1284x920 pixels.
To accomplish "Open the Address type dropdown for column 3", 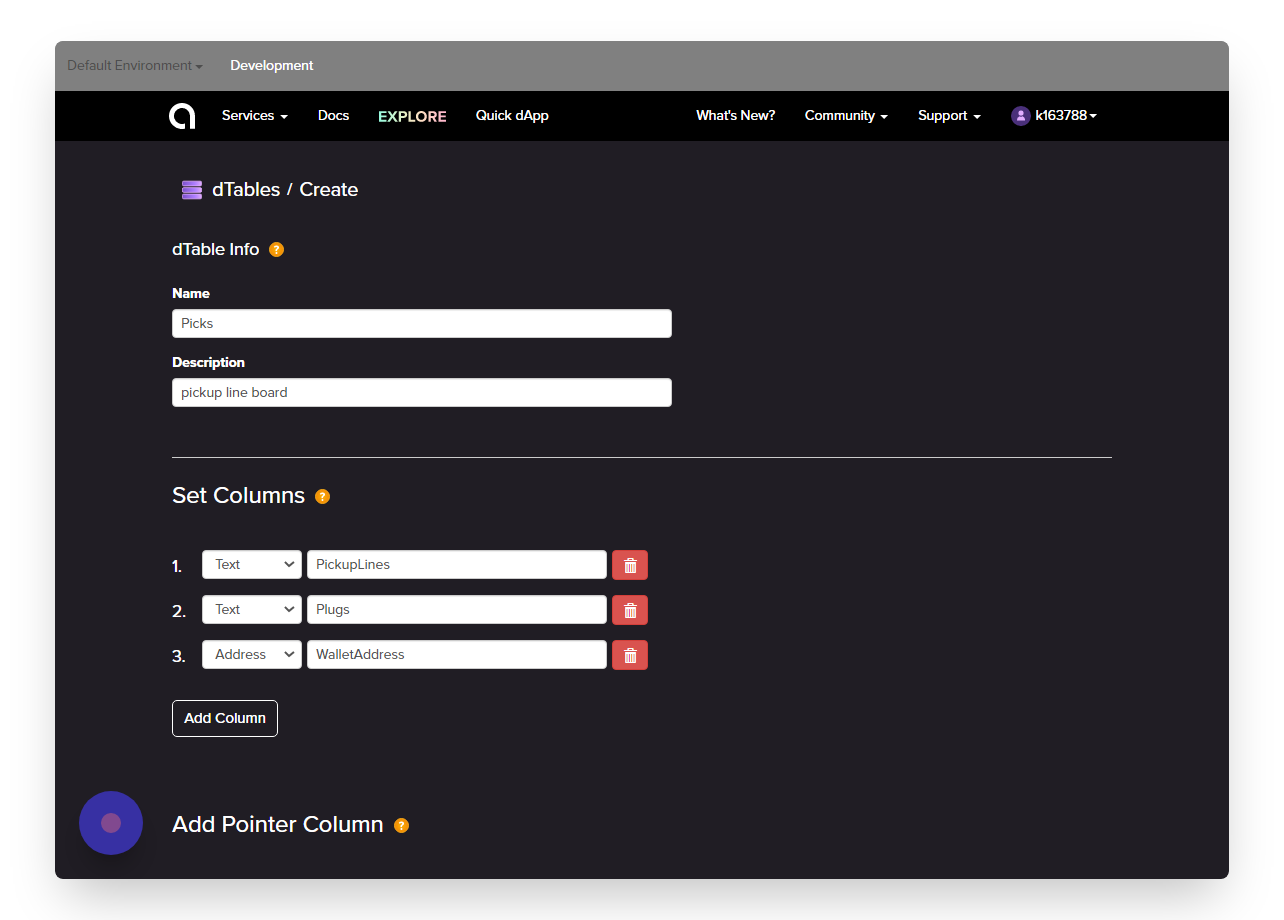I will pos(252,655).
